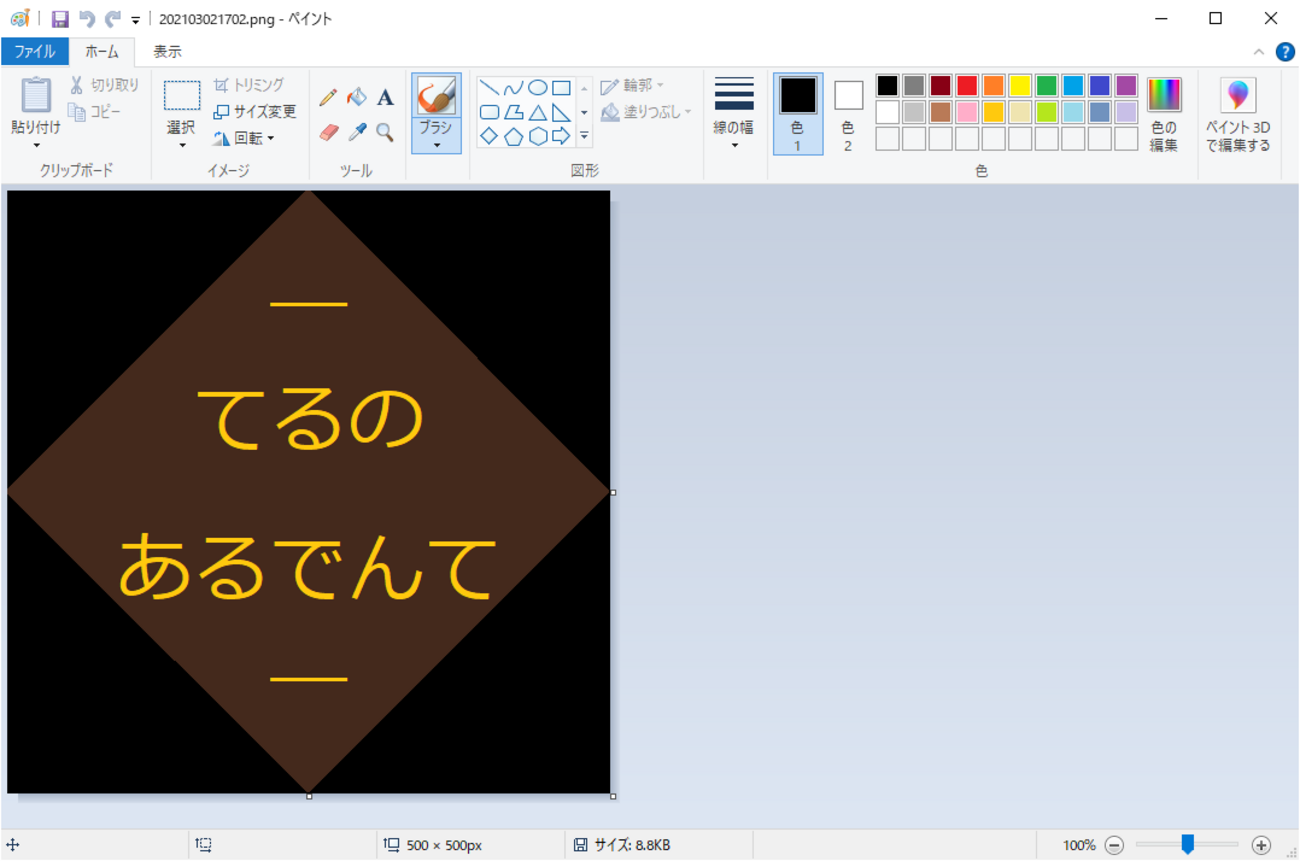The height and width of the screenshot is (861, 1300).
Task: Select the Fill with color bucket tool
Action: (x=357, y=98)
